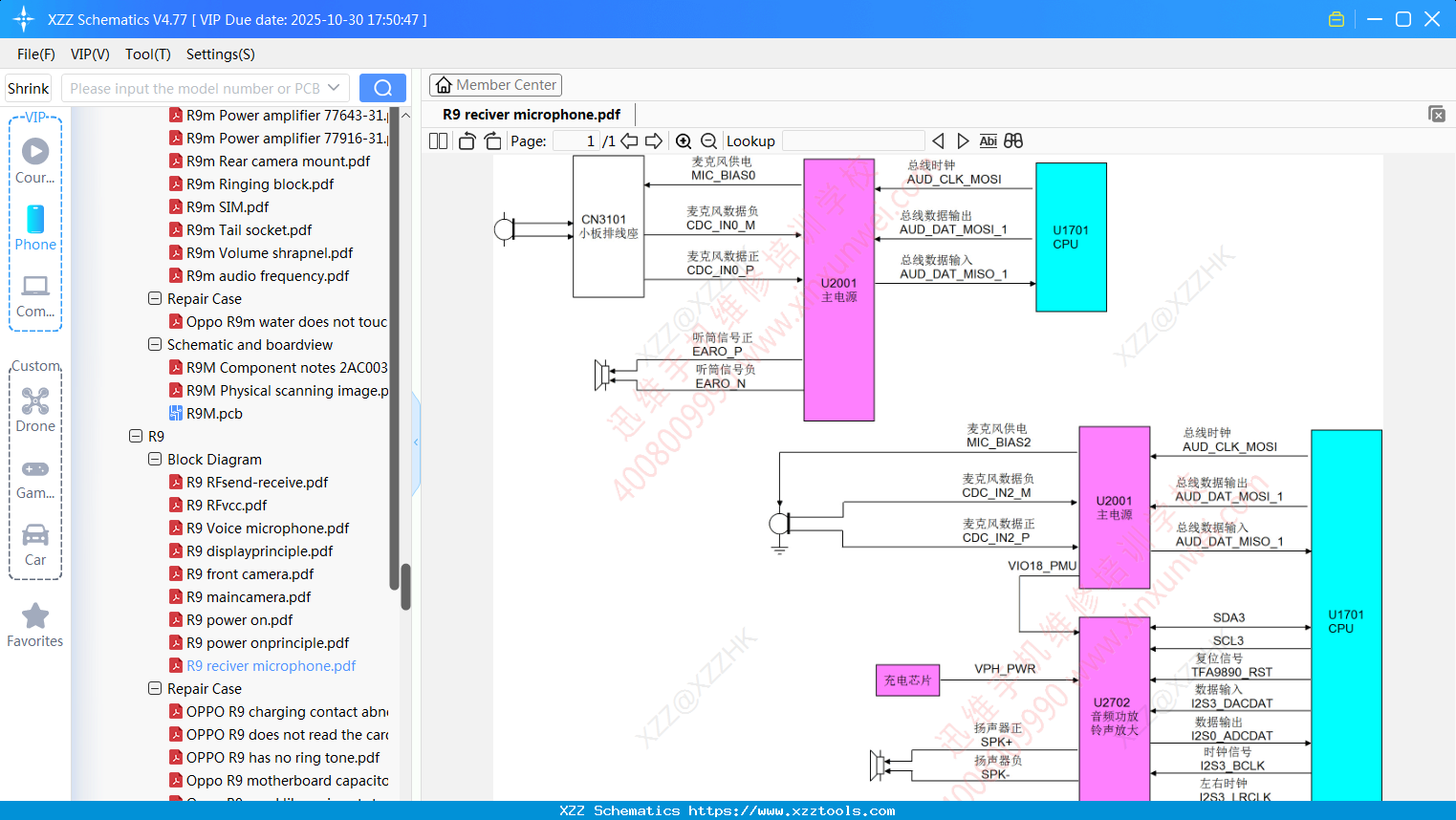Zoom out of the schematic
The image size is (1456, 820).
(x=708, y=140)
